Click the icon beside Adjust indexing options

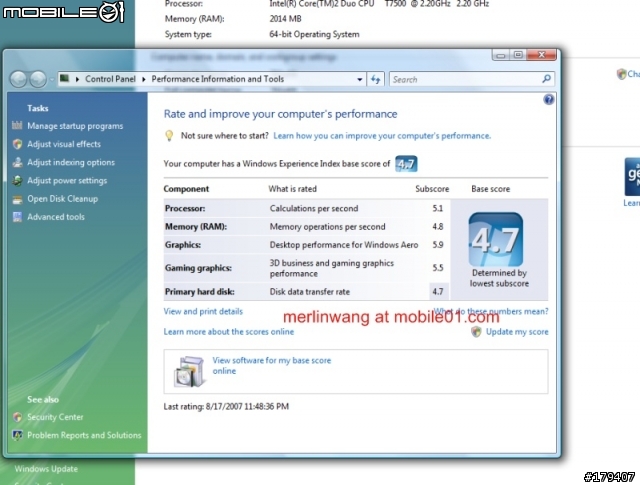click(x=17, y=162)
